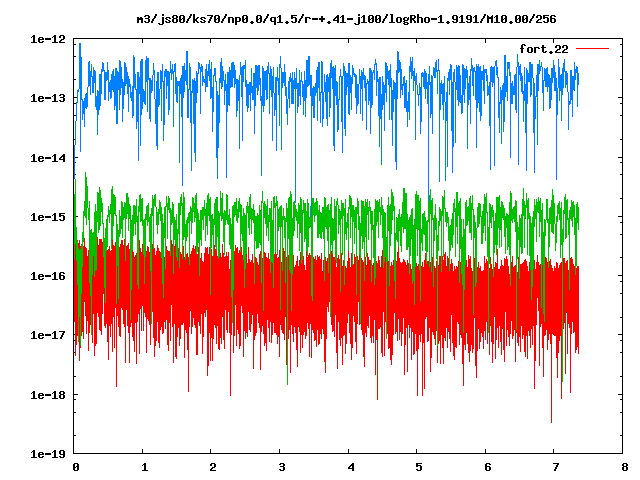Click the red legend line sample
This screenshot has height=480, width=640.
pyautogui.click(x=592, y=49)
